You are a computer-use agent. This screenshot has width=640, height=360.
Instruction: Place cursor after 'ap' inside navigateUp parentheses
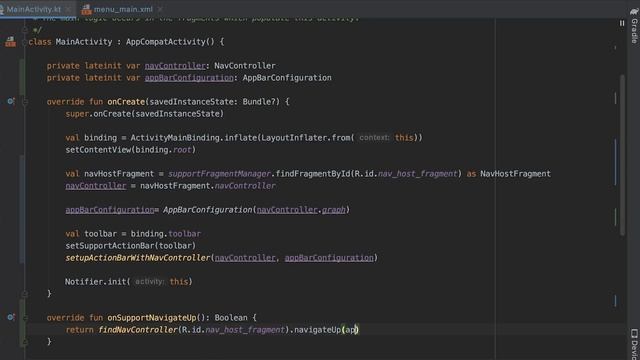click(x=356, y=330)
